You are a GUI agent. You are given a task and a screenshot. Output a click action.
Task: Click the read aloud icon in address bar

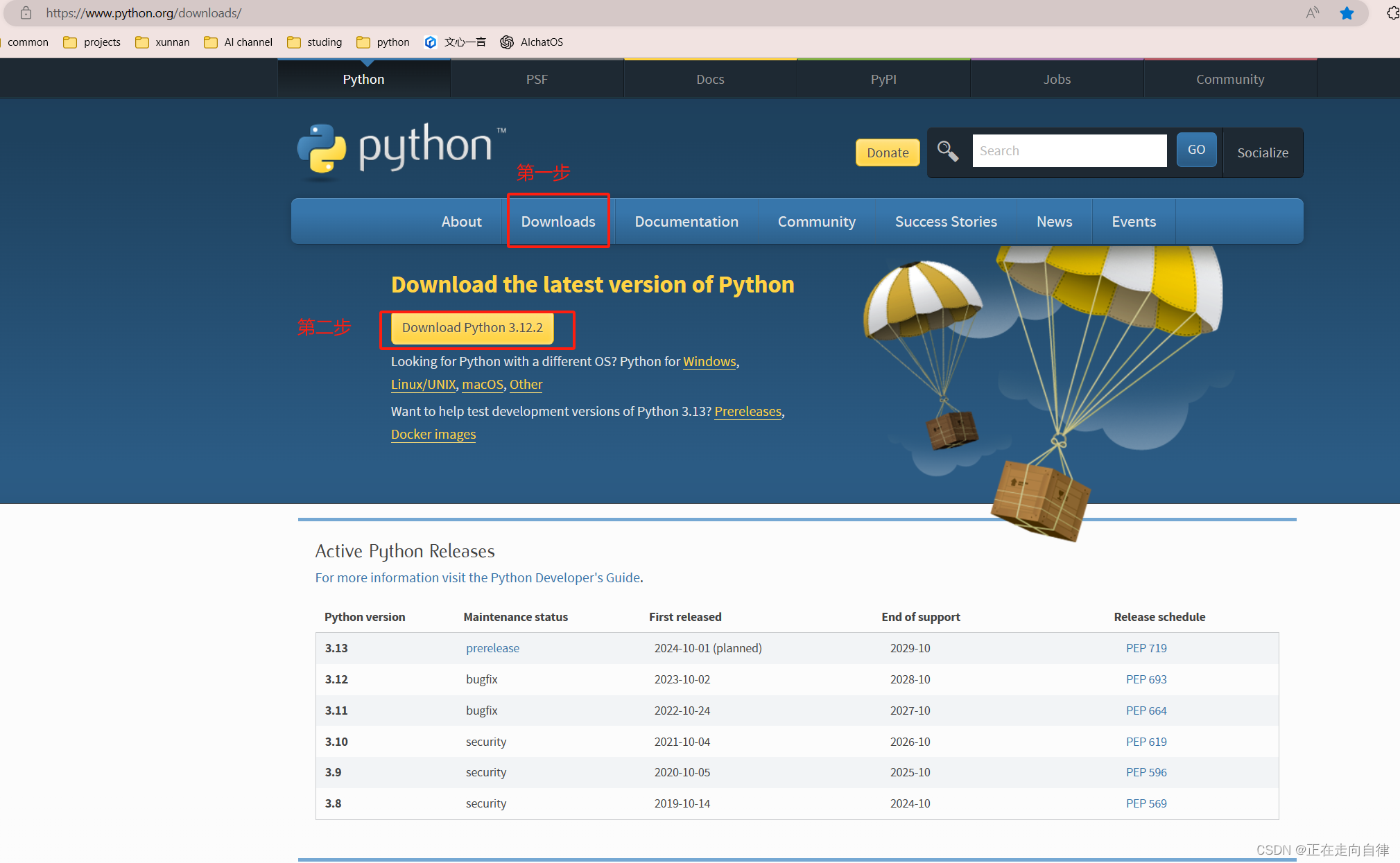coord(1312,13)
